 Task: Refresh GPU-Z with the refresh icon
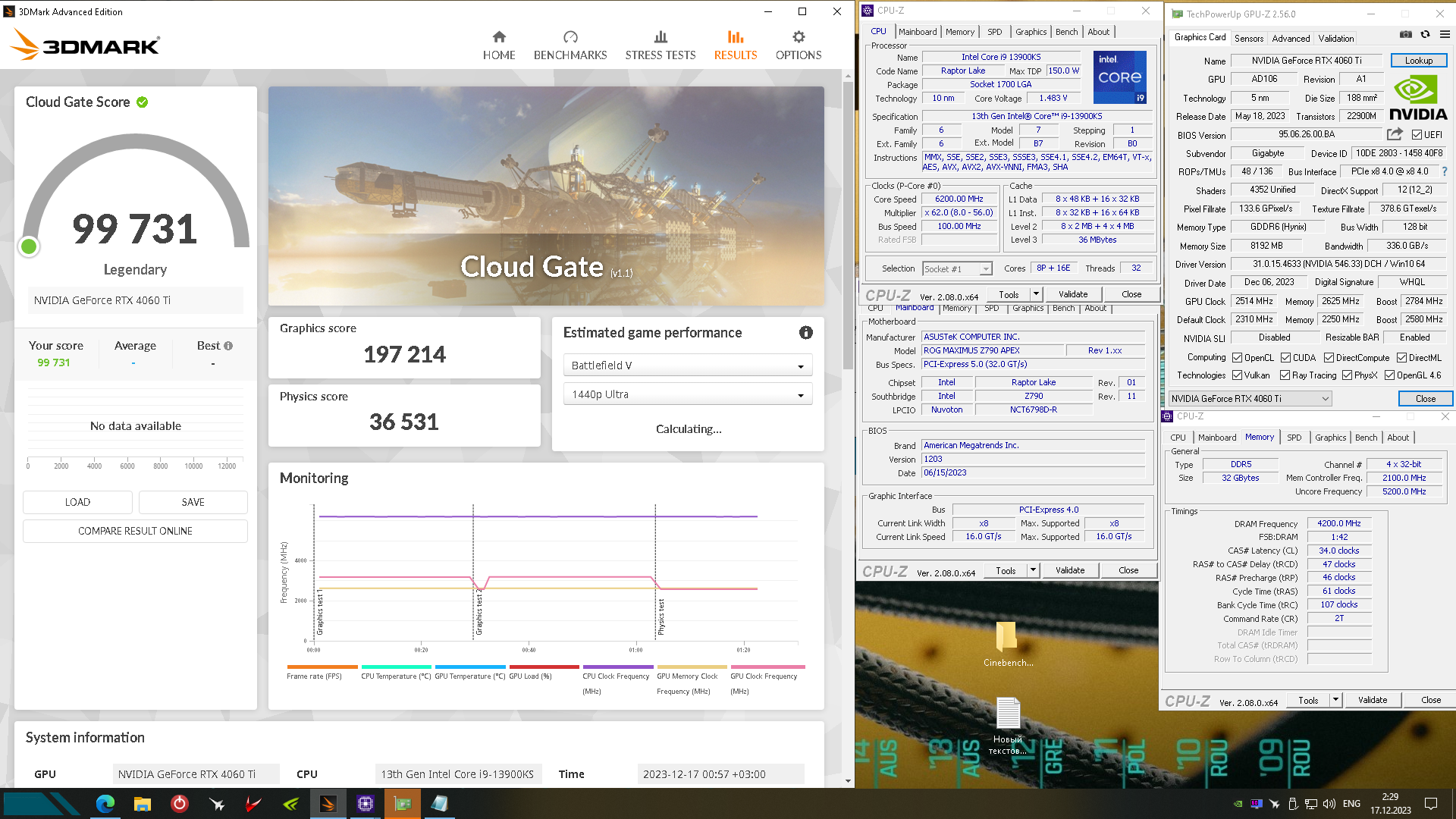coord(1425,34)
